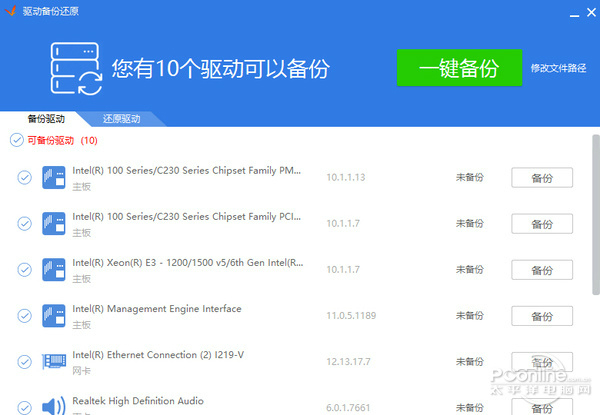600x415 pixels.
Task: Click the 网卡 label under Ethernet Connection
Action: pos(82,371)
